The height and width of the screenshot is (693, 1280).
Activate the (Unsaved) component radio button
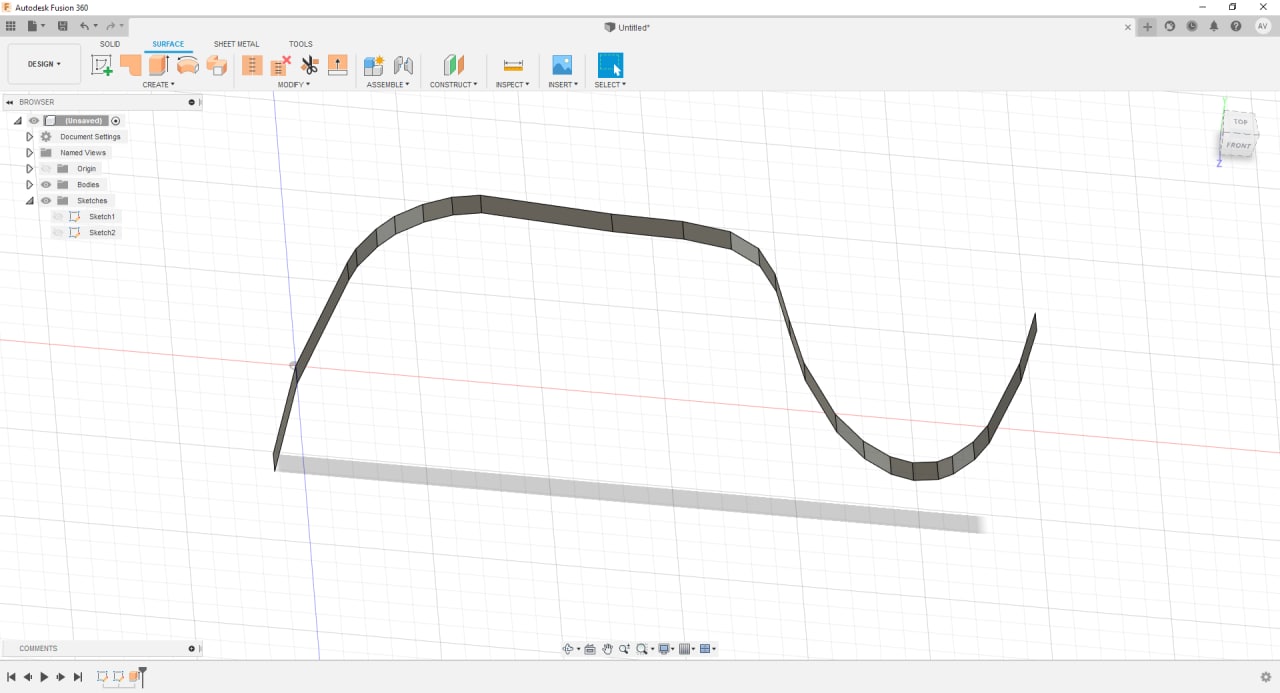116,121
